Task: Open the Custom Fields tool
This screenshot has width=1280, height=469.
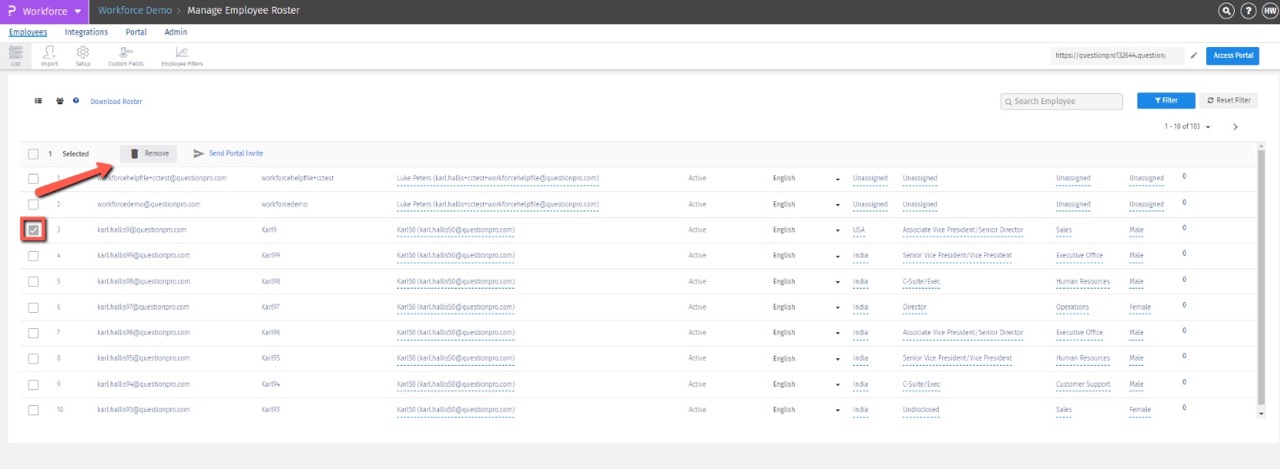Action: point(126,55)
